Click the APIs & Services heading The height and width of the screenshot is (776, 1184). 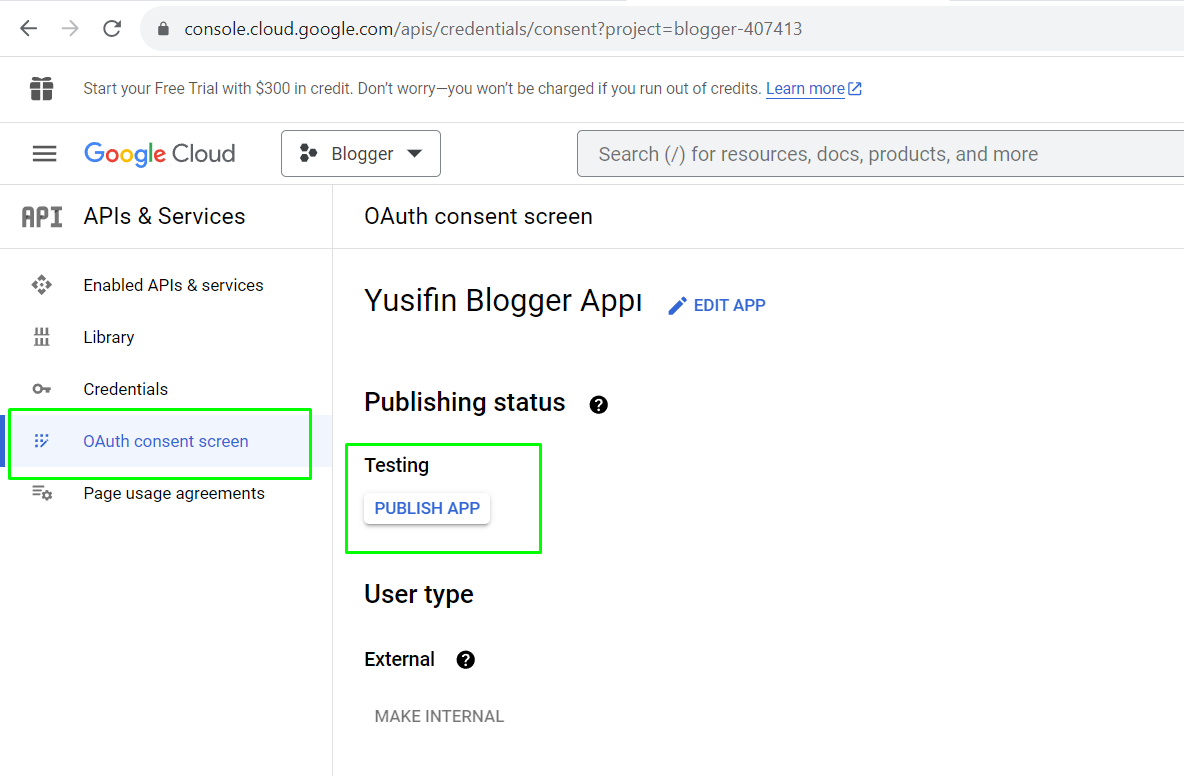(x=164, y=217)
